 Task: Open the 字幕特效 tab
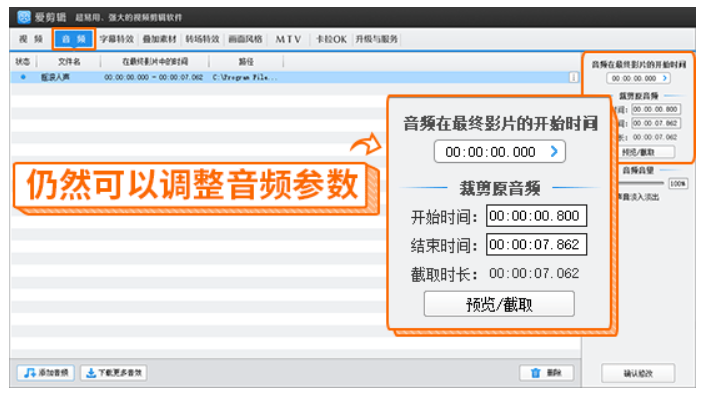tap(117, 39)
